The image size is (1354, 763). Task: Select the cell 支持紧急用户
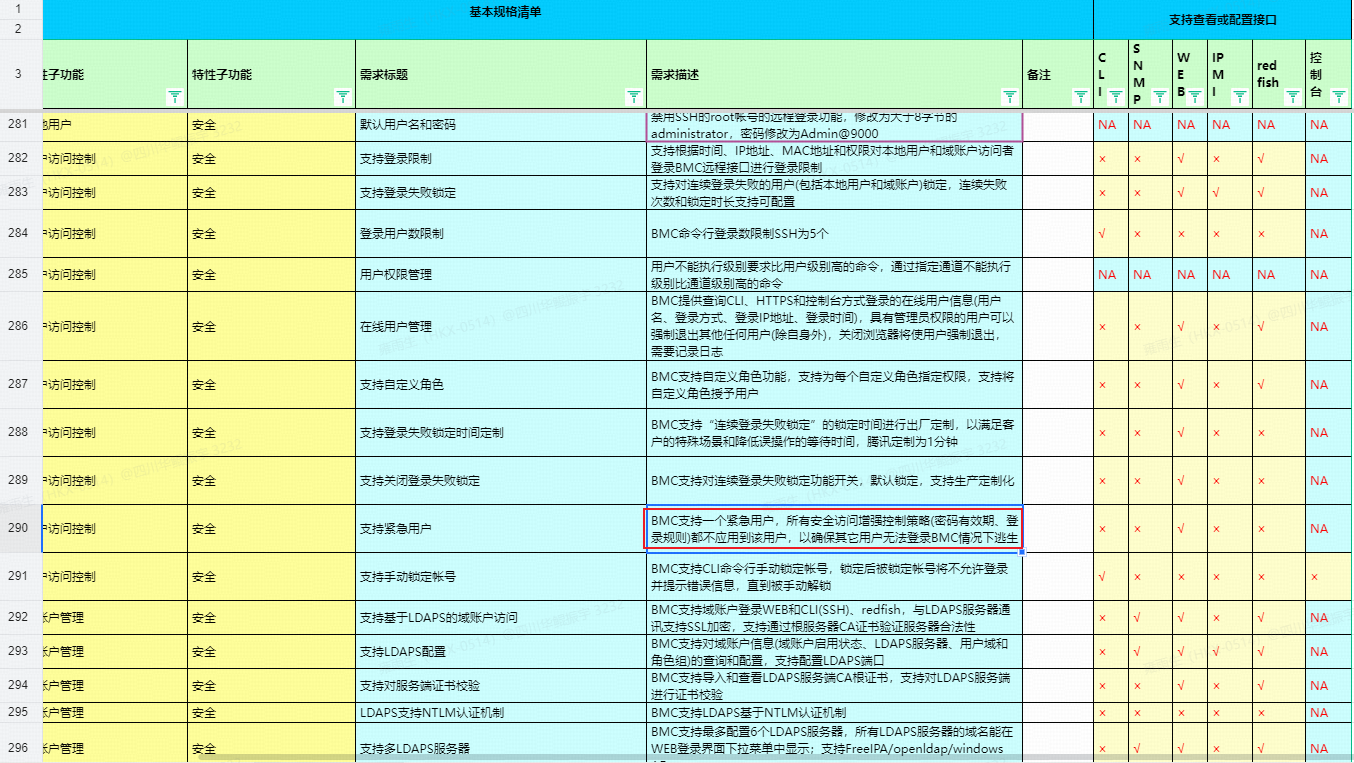(500, 528)
